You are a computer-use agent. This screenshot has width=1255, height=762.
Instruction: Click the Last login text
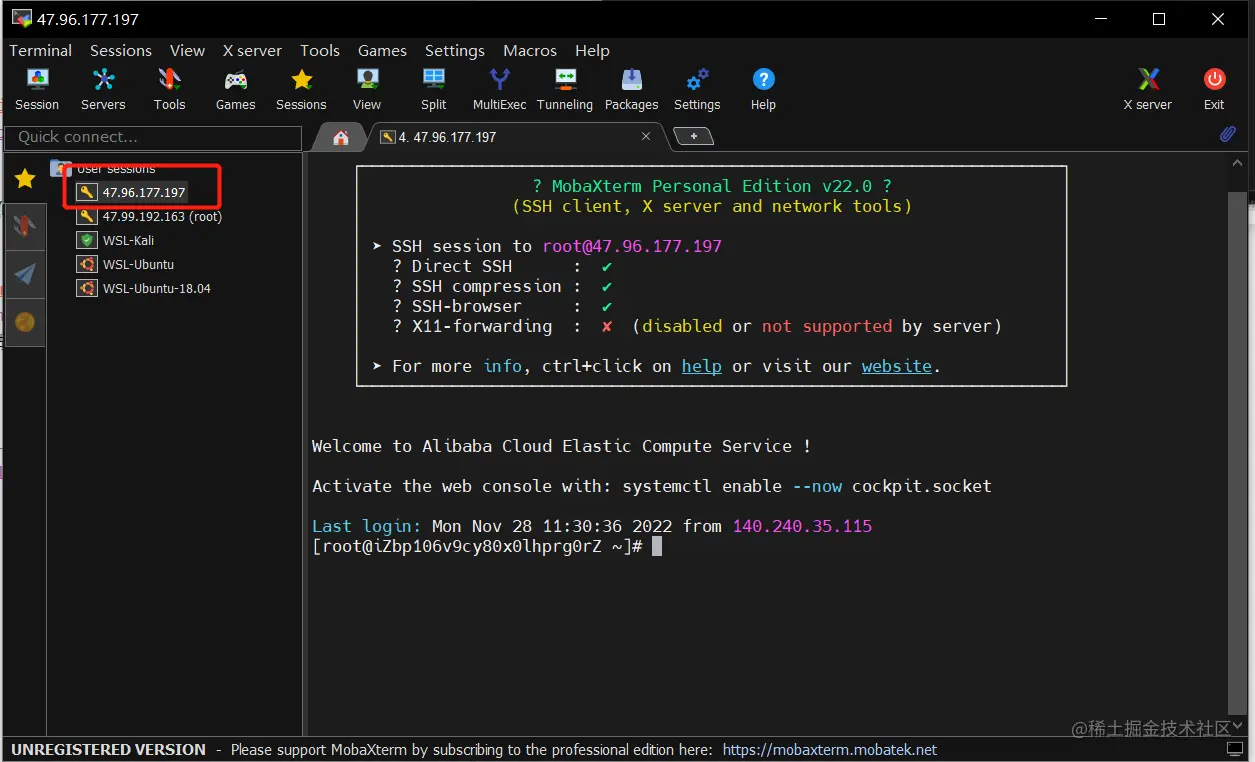point(367,526)
